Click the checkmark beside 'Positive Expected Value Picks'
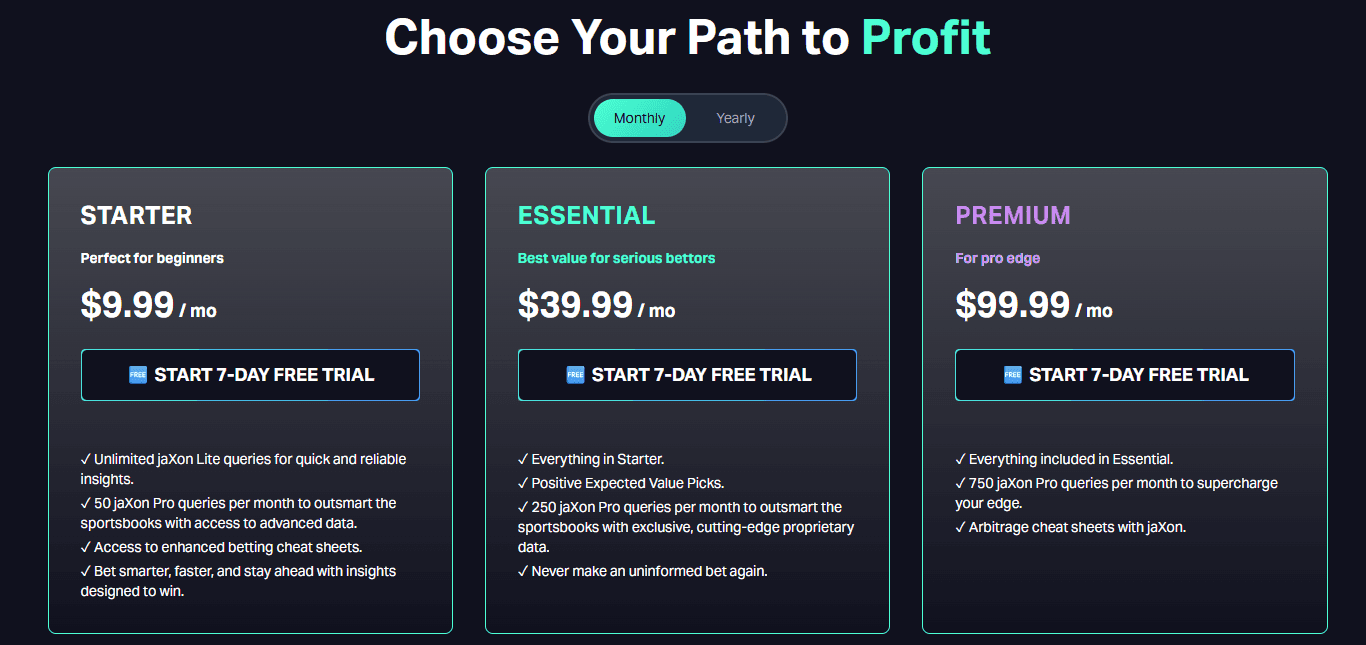The width and height of the screenshot is (1366, 645). click(x=523, y=482)
